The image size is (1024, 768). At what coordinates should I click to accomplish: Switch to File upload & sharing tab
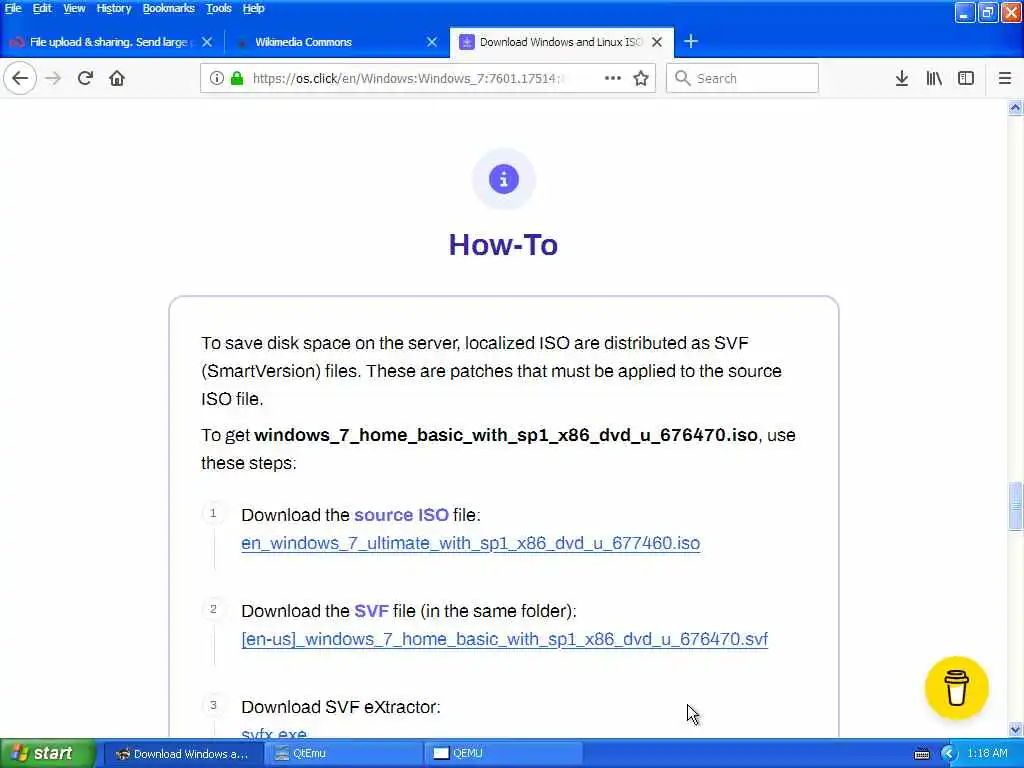(111, 42)
